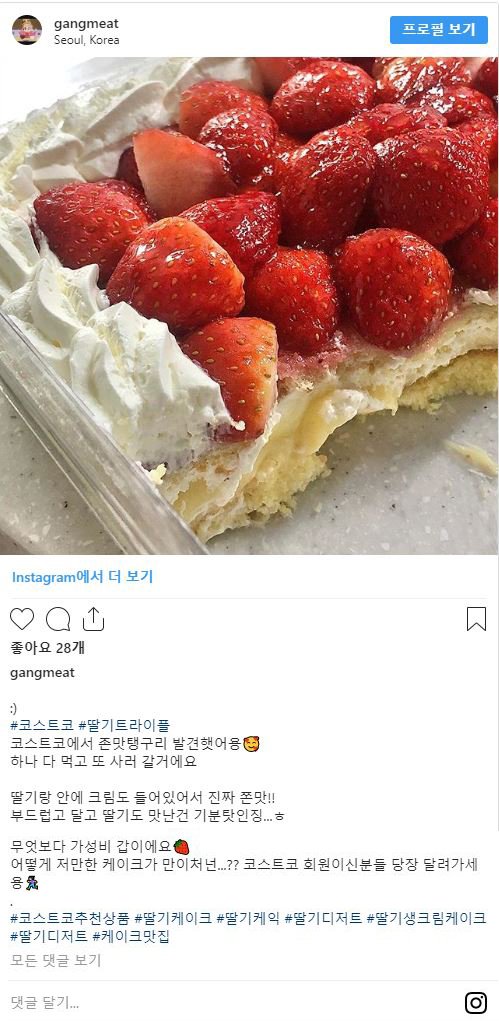Click the Seoul, Korea location
Image resolution: width=499 pixels, height=1021 pixels.
87,40
